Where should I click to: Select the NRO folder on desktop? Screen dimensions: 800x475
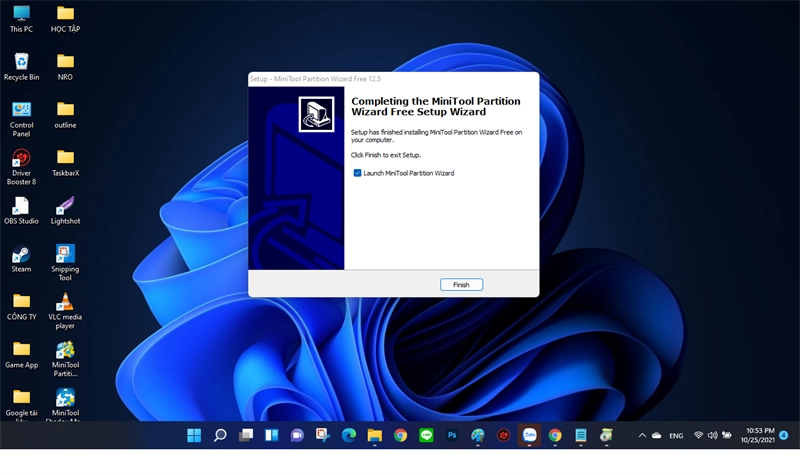(65, 67)
